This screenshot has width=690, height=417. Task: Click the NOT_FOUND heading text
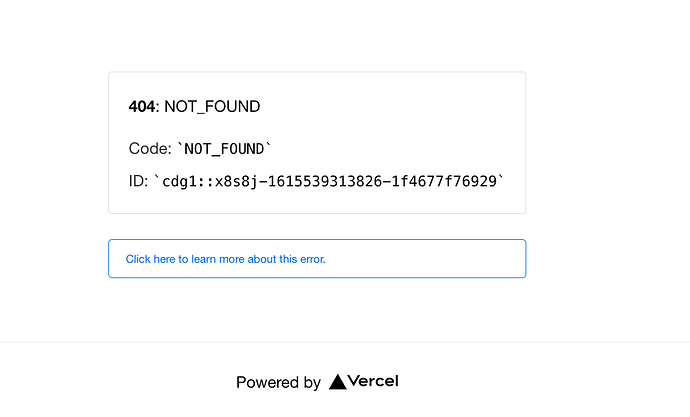tap(212, 106)
